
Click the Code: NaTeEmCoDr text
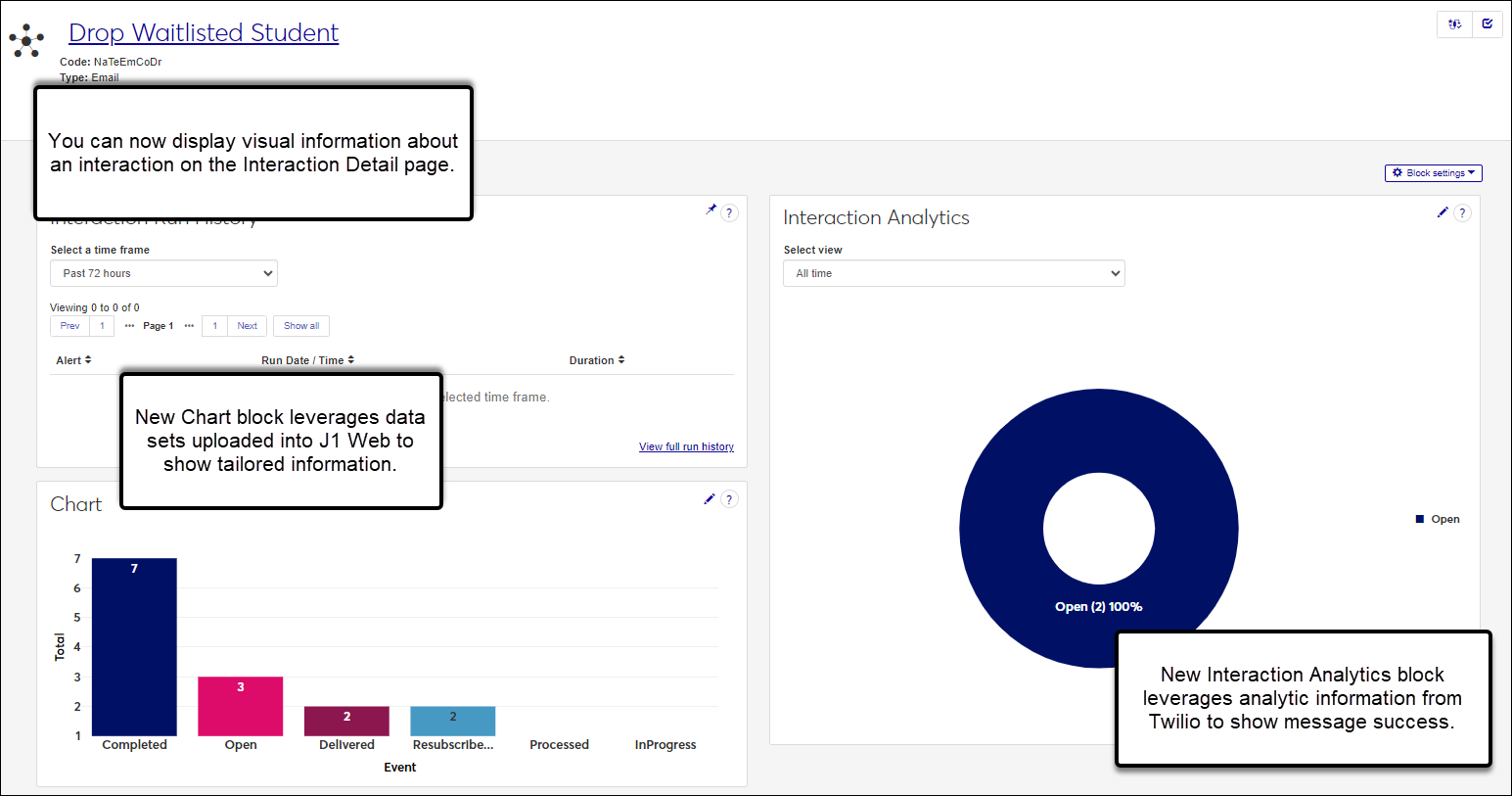[x=111, y=62]
